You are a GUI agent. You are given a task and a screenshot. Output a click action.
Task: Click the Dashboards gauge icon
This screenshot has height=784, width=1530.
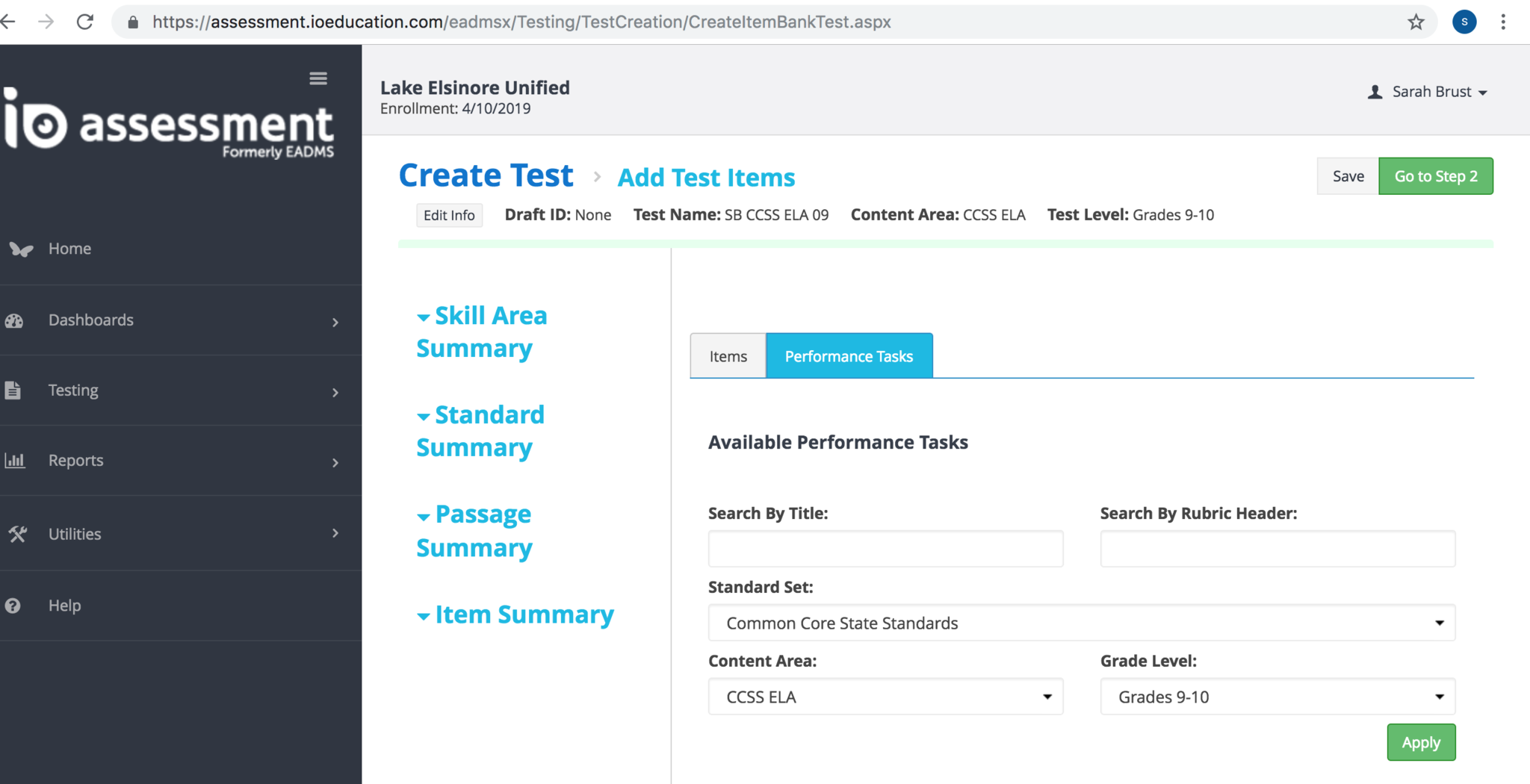pyautogui.click(x=14, y=321)
